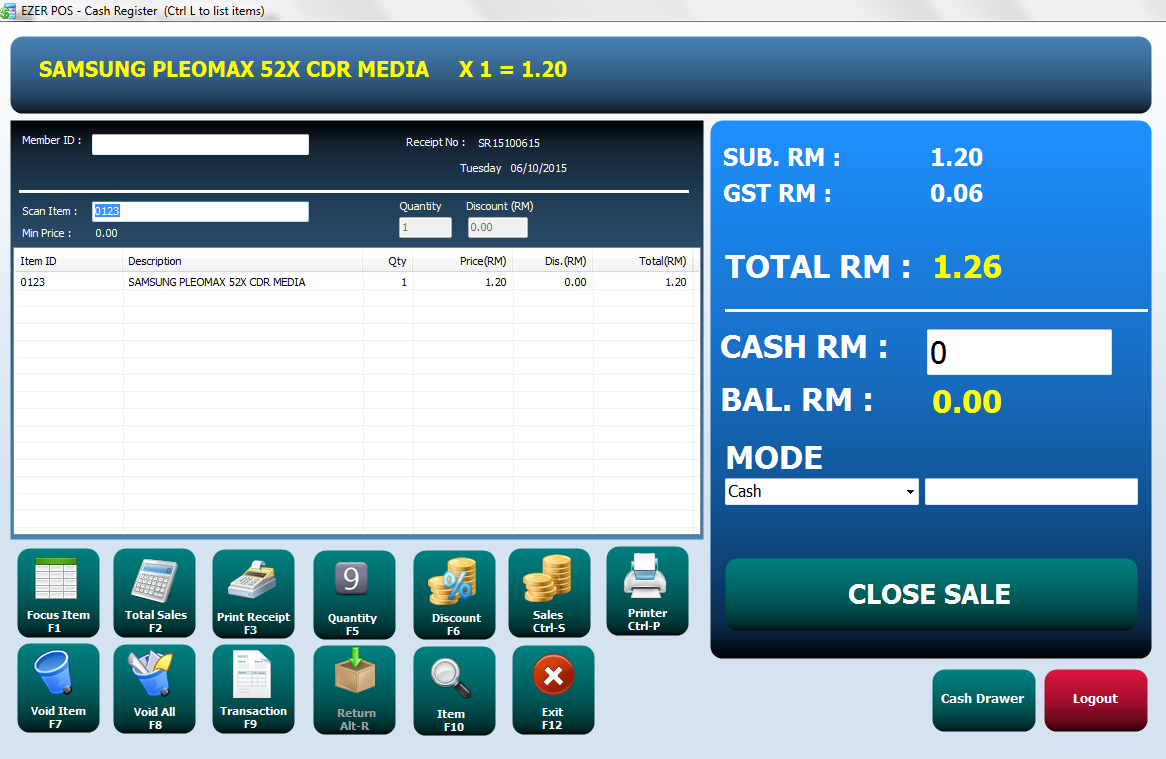The width and height of the screenshot is (1166, 759).
Task: Click EZER POS title bar icon
Action: (x=8, y=11)
